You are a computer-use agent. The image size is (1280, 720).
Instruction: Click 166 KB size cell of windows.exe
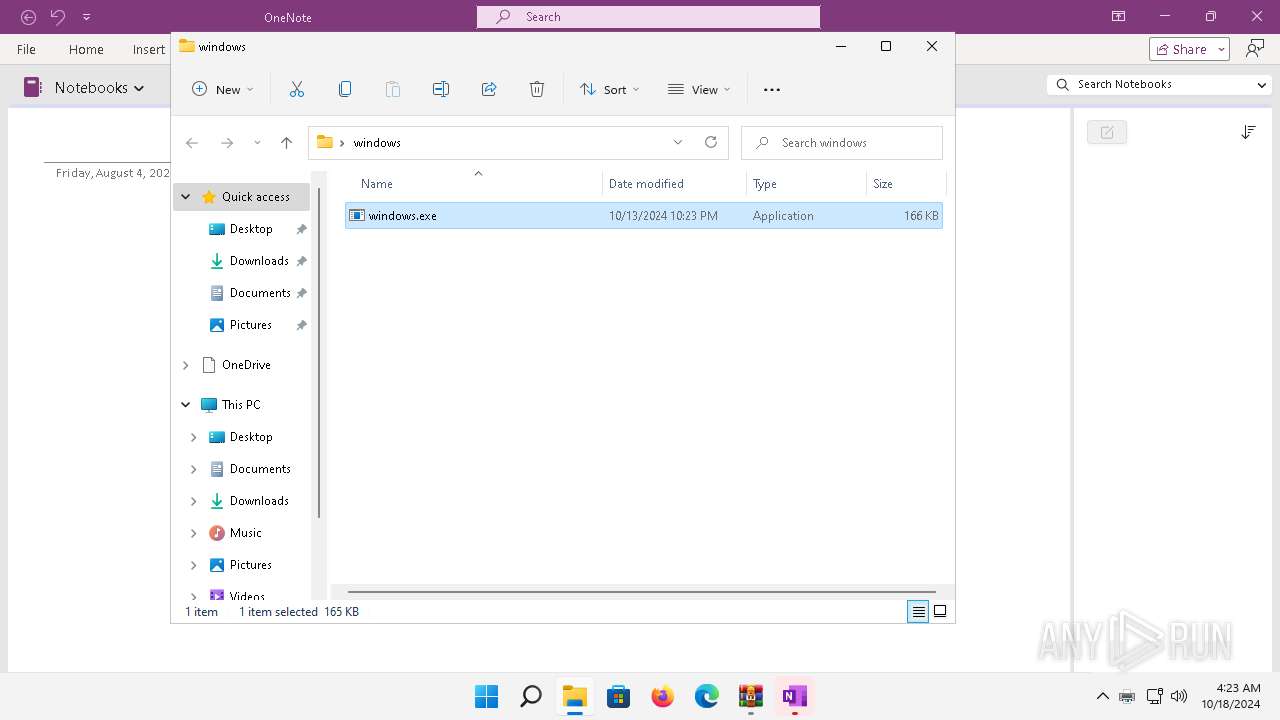point(921,216)
